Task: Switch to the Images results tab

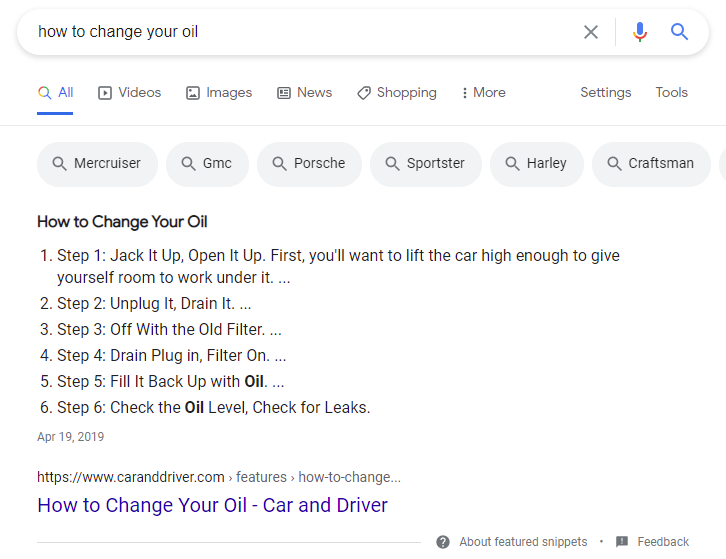Action: pos(219,93)
